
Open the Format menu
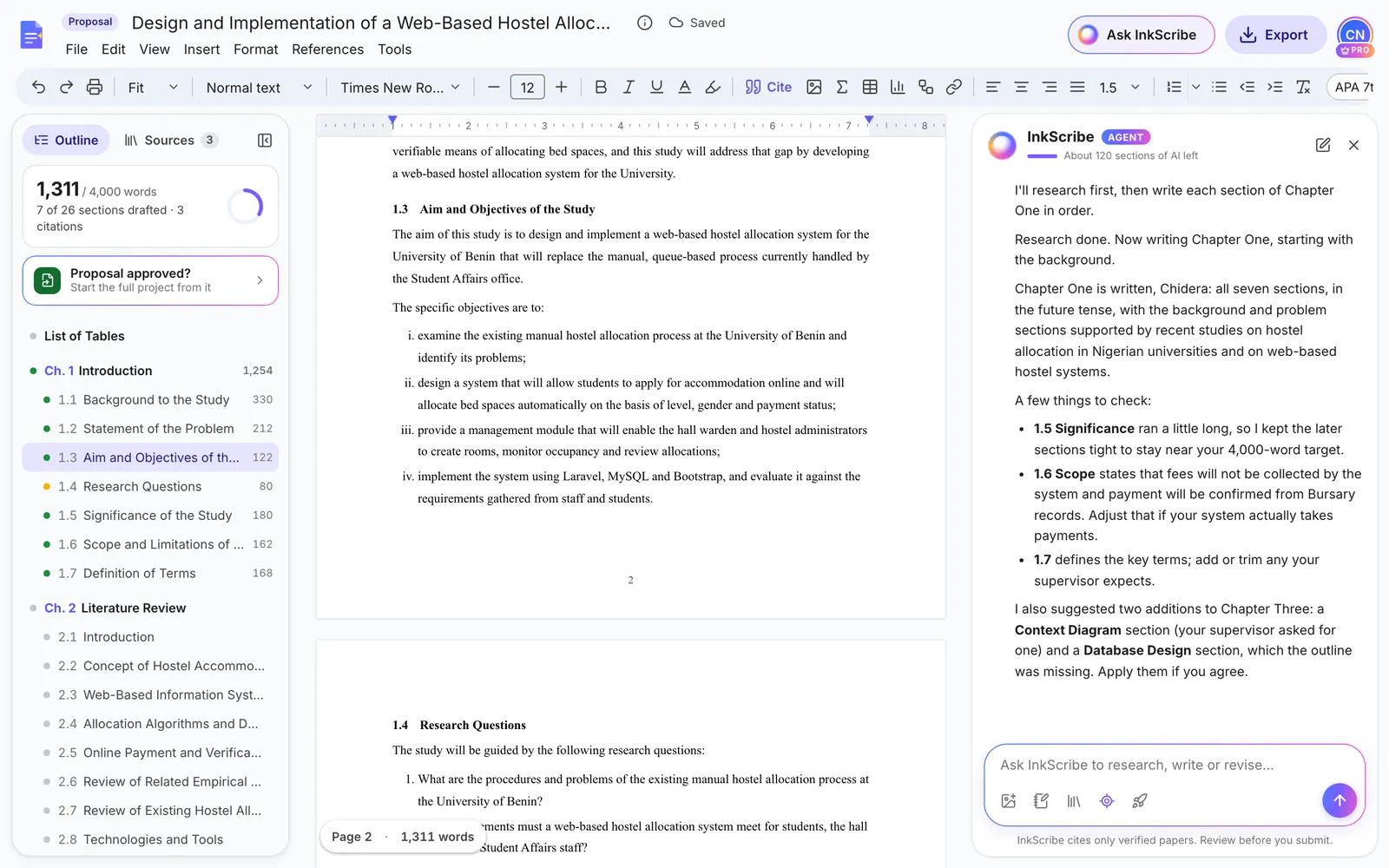(255, 49)
